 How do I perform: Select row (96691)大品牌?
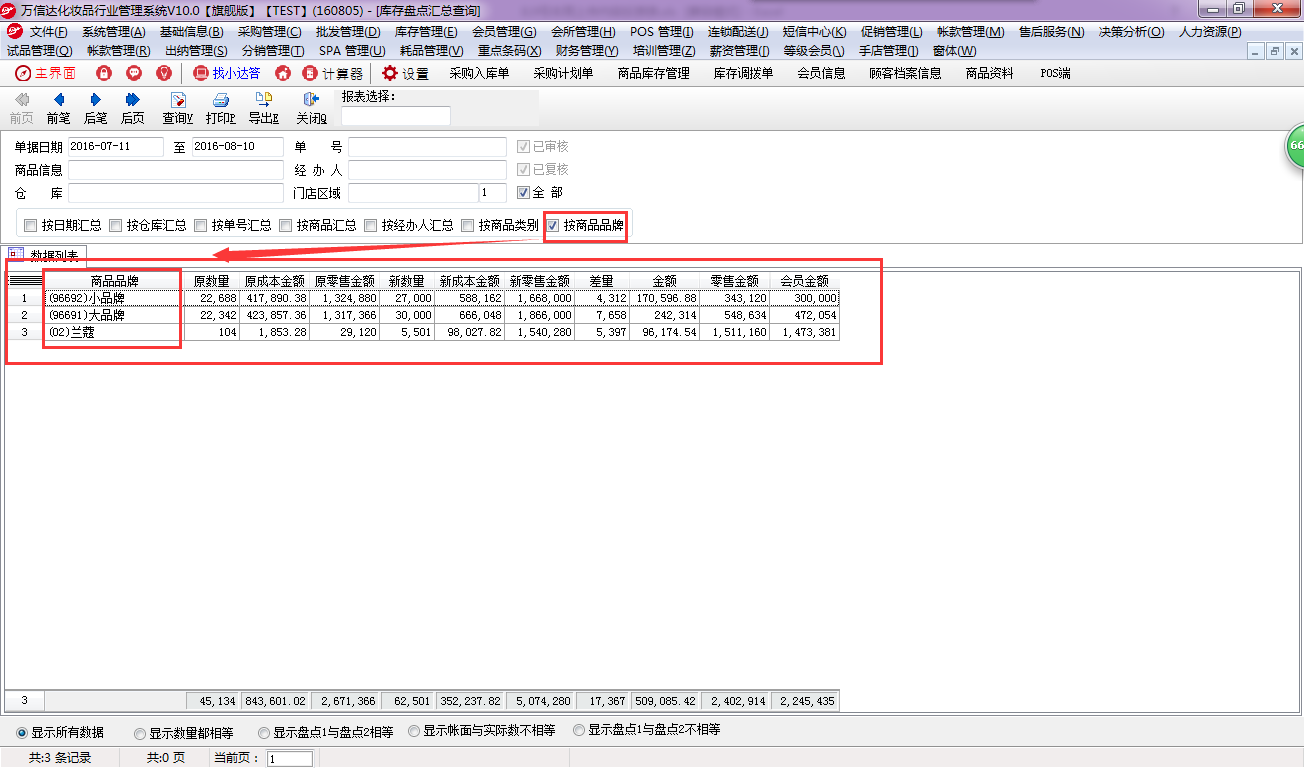tap(422, 315)
